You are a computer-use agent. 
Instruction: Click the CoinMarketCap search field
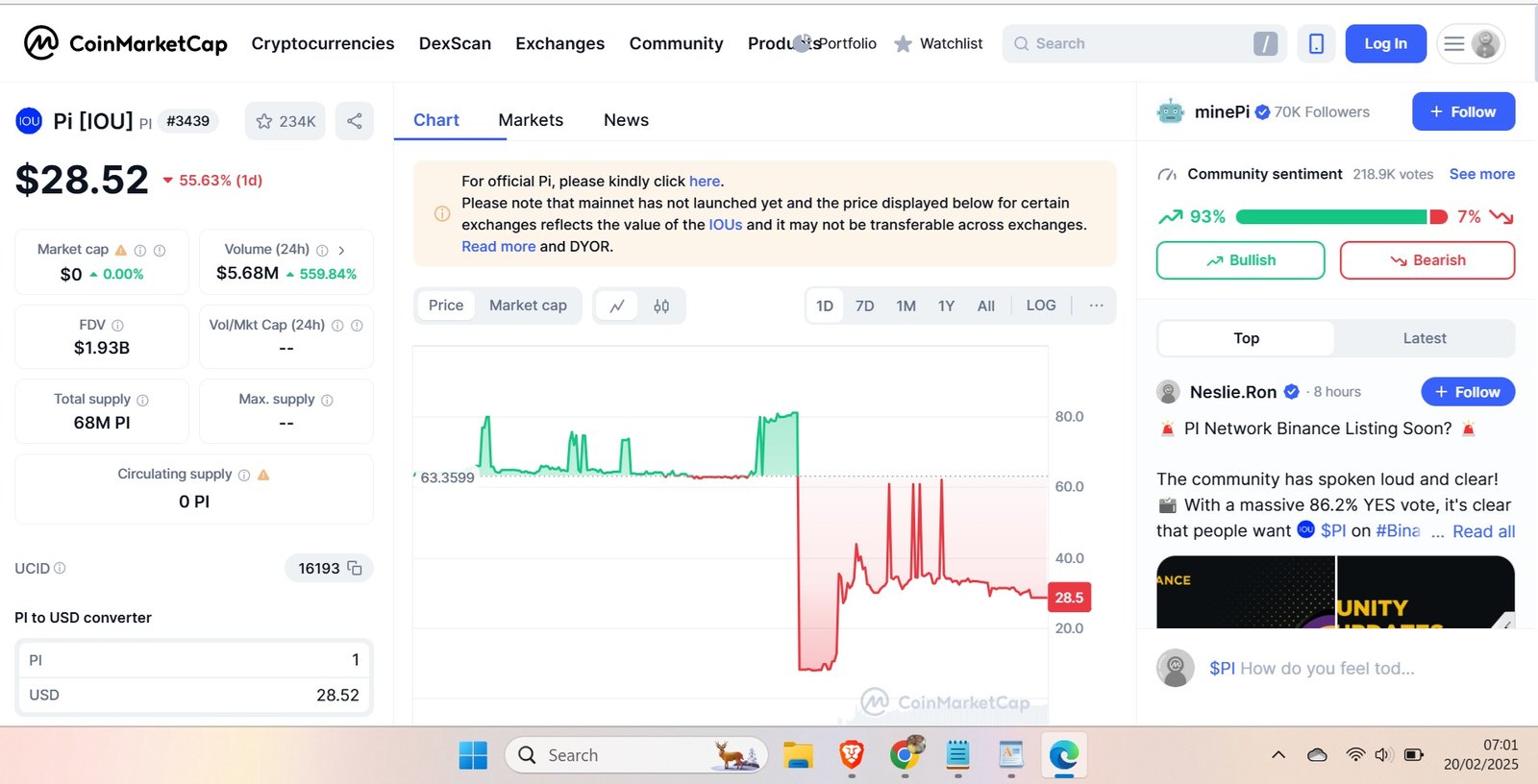click(1144, 43)
